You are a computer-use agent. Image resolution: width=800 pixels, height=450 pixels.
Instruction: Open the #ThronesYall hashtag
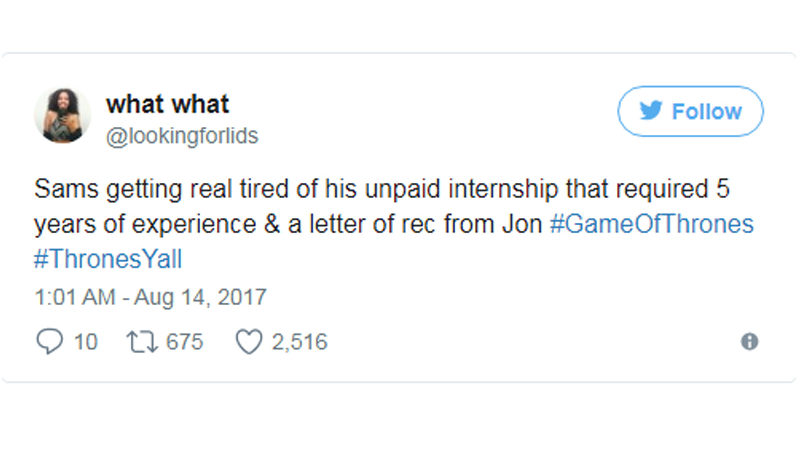tap(109, 259)
